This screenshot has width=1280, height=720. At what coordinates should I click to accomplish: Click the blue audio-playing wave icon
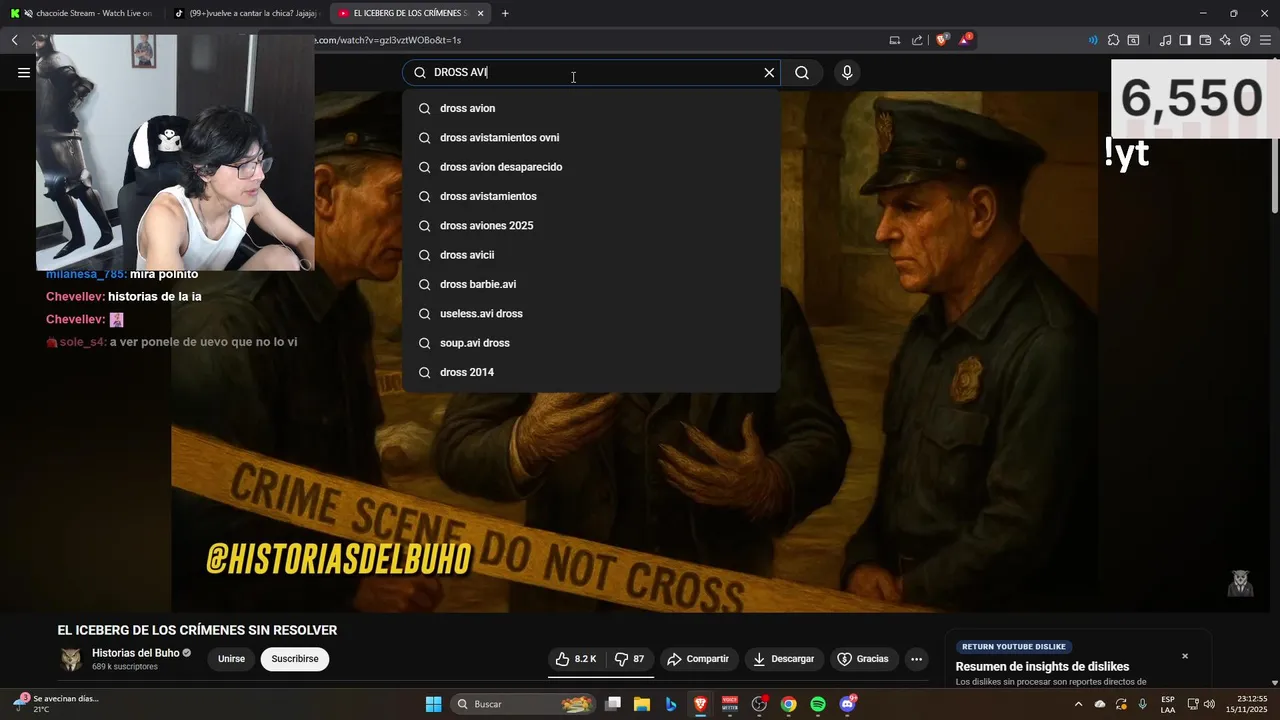coord(1093,40)
